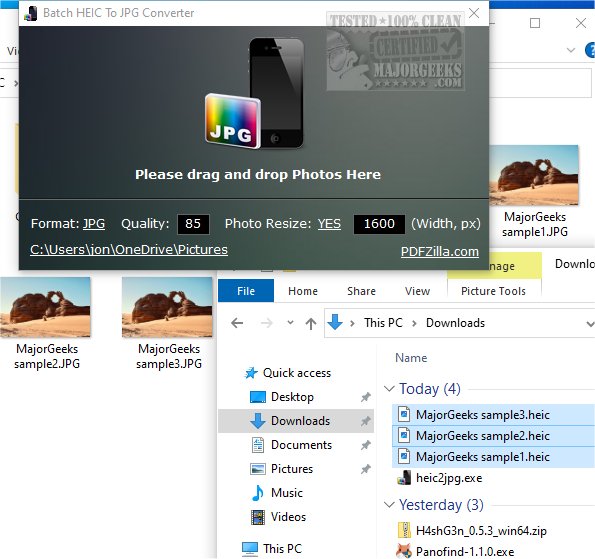Open the PDFZilla.com link
Screen dimensions: 595x559
(x=440, y=252)
